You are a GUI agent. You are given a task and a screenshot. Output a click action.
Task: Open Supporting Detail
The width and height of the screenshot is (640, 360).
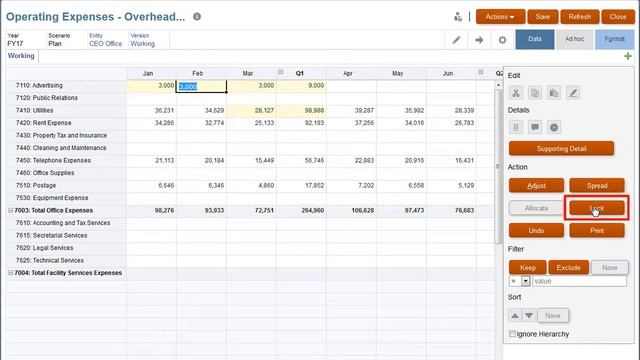[x=561, y=149]
